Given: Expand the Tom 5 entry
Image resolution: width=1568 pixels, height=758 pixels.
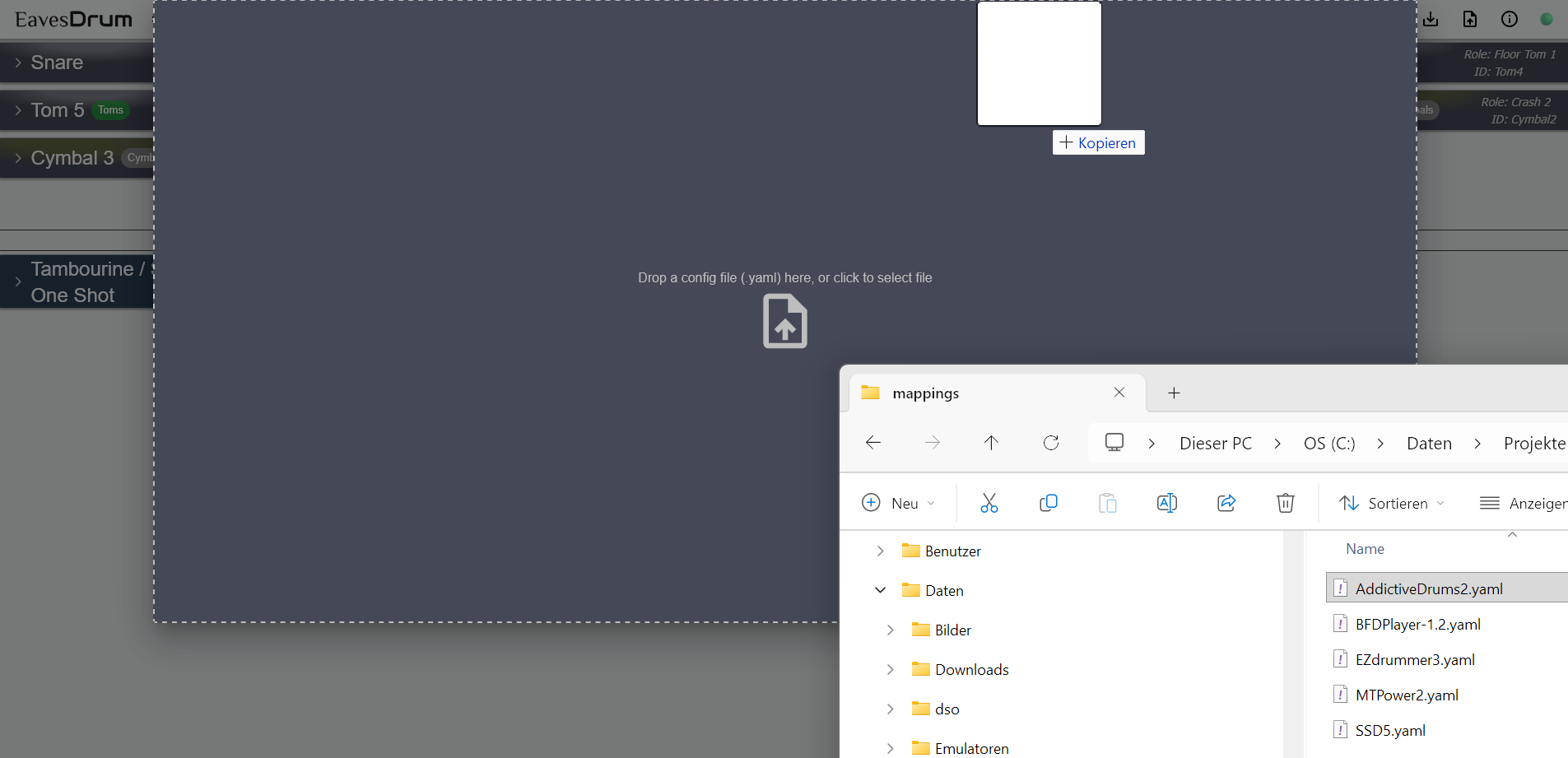Looking at the screenshot, I should 18,110.
